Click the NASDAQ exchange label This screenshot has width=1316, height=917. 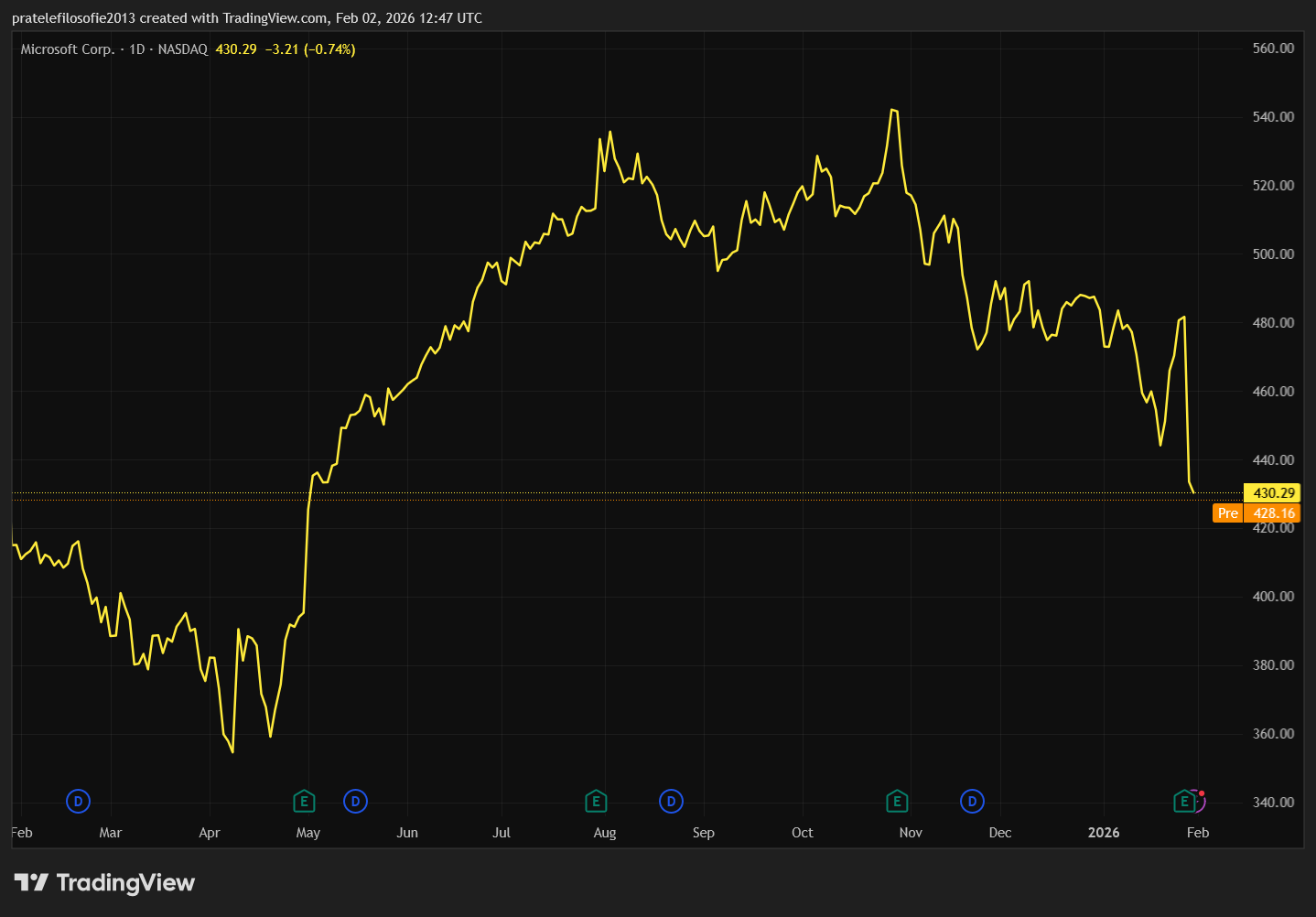point(183,49)
